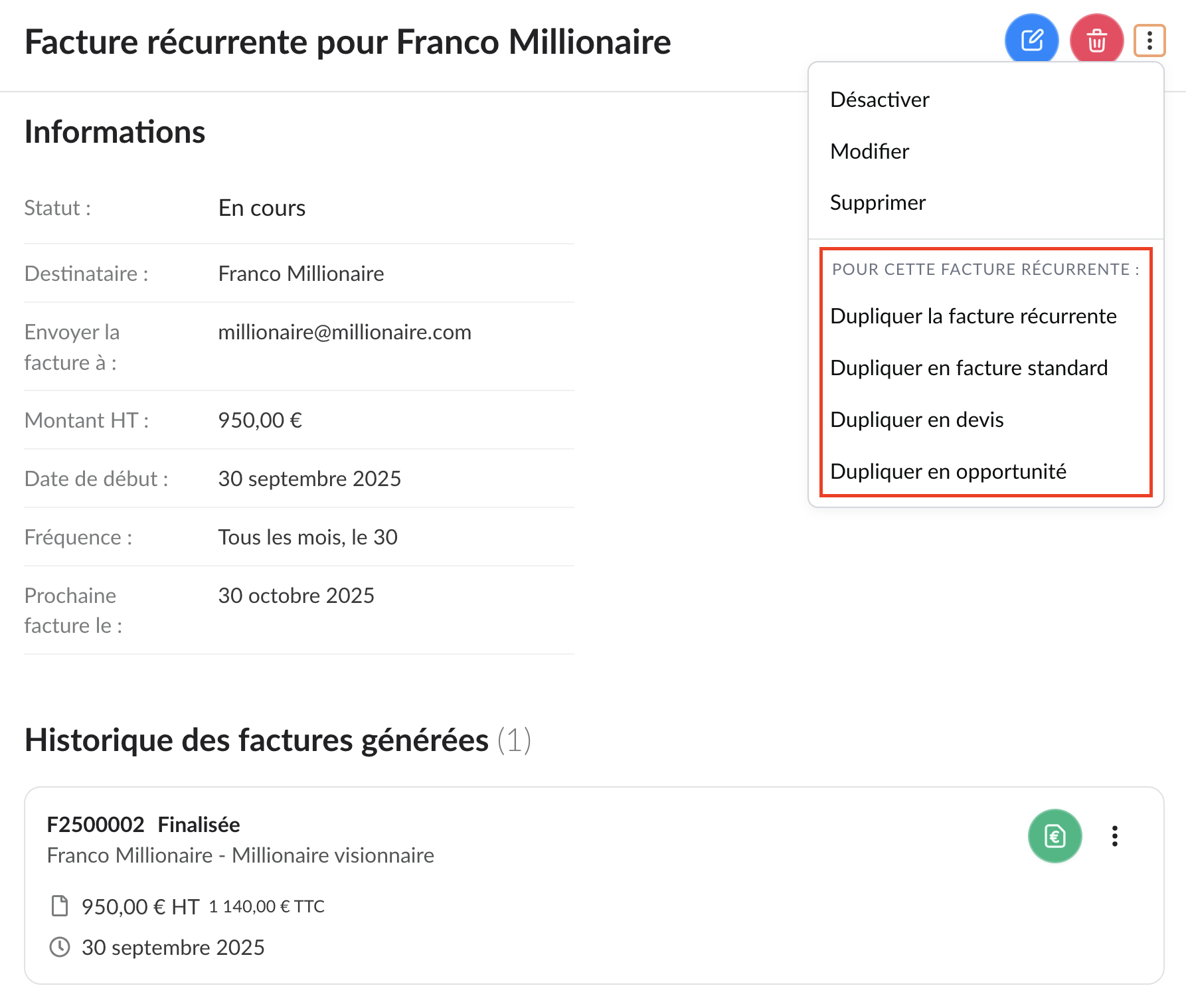Click the document icon beside 950,00 € HT
Viewport: 1186px width, 1008px height.
(x=60, y=906)
